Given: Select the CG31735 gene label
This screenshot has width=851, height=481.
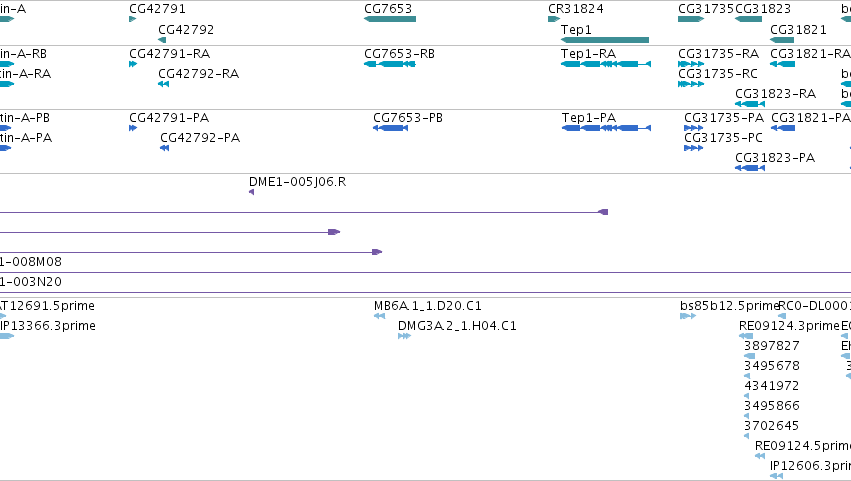Looking at the screenshot, I should [x=706, y=9].
